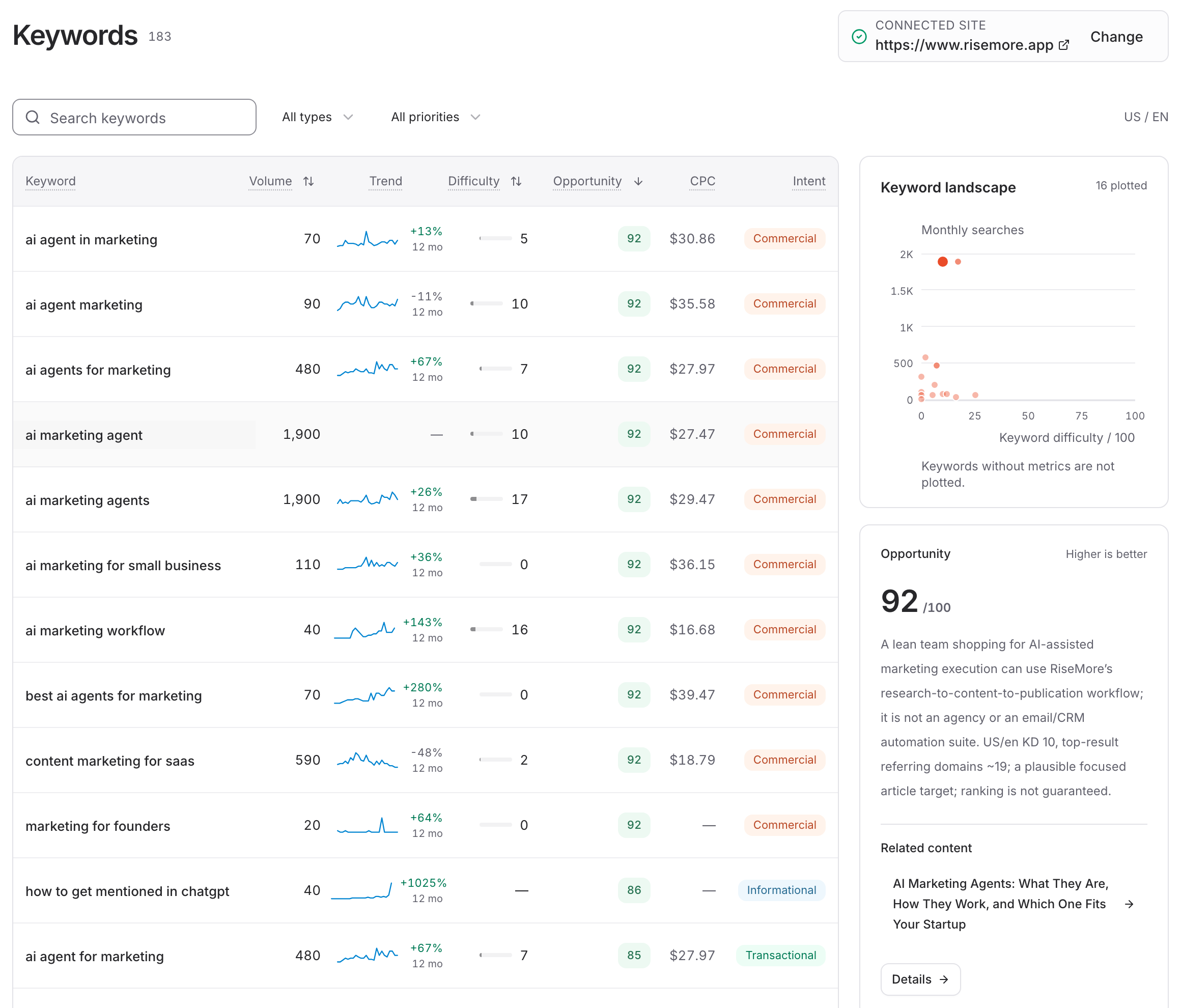Click difficulty bar for ai marketing agents
1181x1008 pixels.
click(x=486, y=499)
